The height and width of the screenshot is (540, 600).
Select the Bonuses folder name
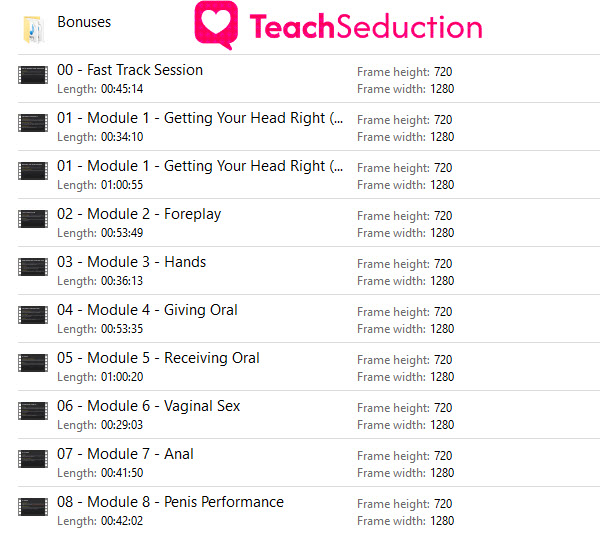pos(84,22)
